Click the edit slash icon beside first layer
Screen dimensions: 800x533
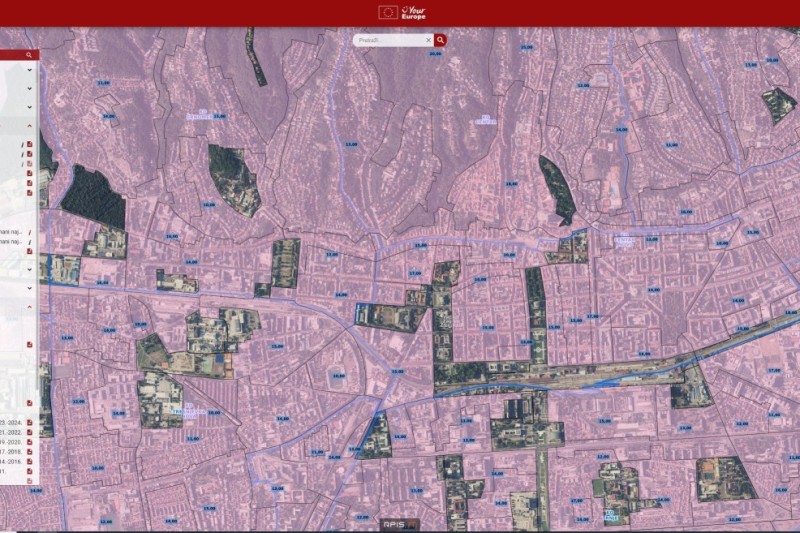[x=23, y=144]
